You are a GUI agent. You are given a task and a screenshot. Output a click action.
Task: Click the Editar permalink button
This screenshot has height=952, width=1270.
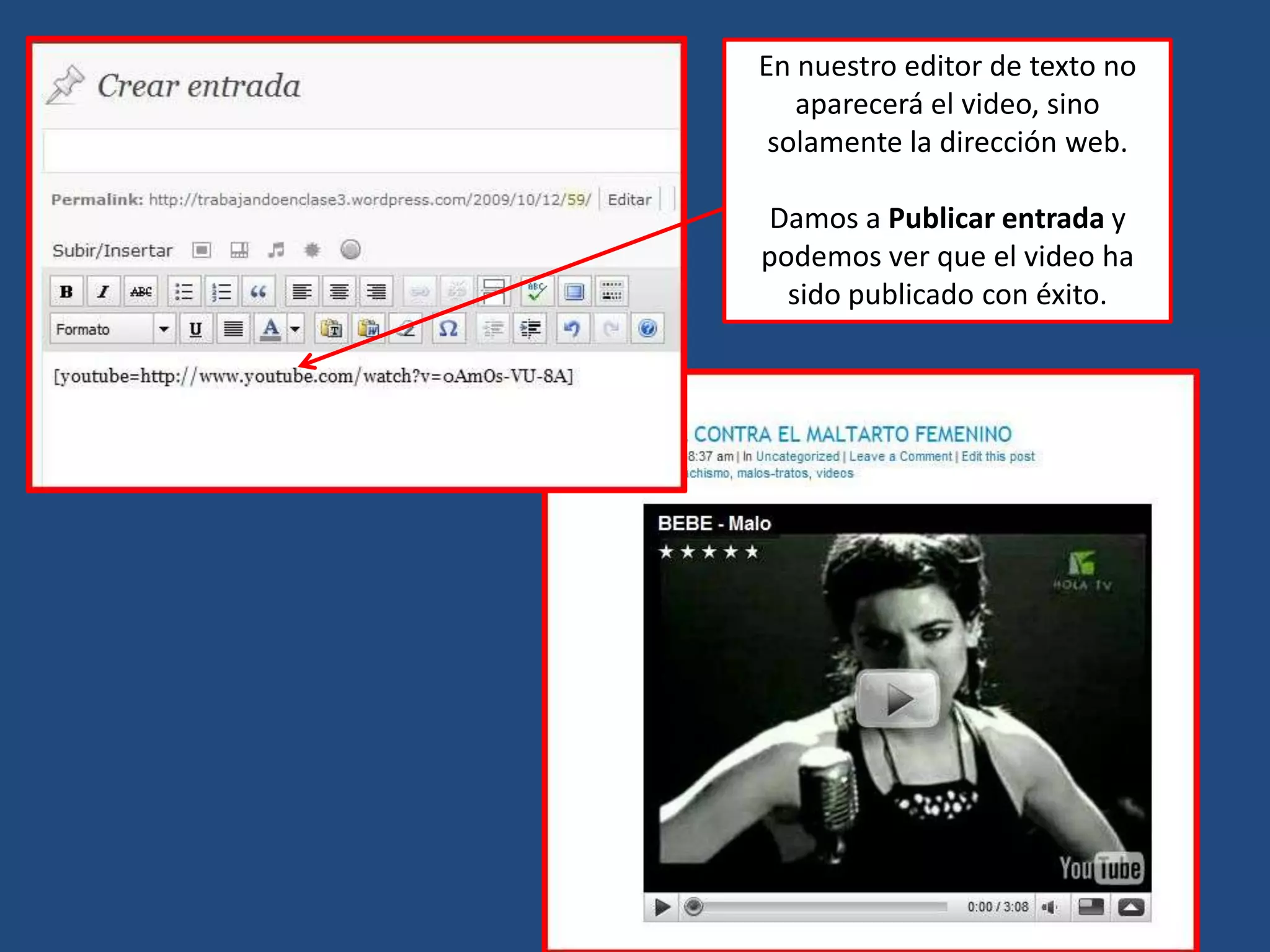629,200
